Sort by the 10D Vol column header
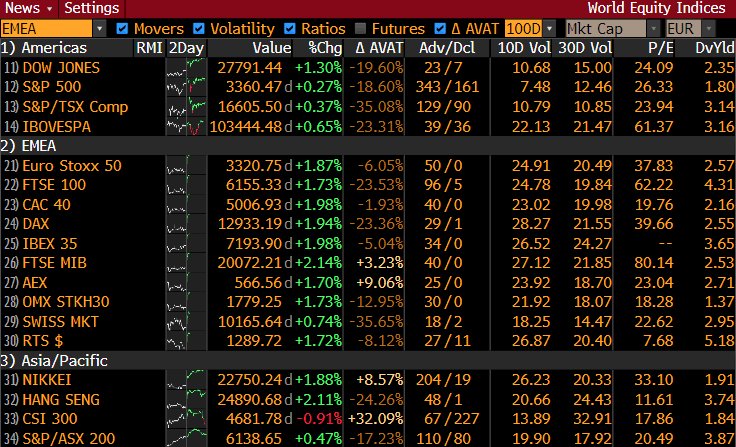This screenshot has width=736, height=447. point(524,48)
